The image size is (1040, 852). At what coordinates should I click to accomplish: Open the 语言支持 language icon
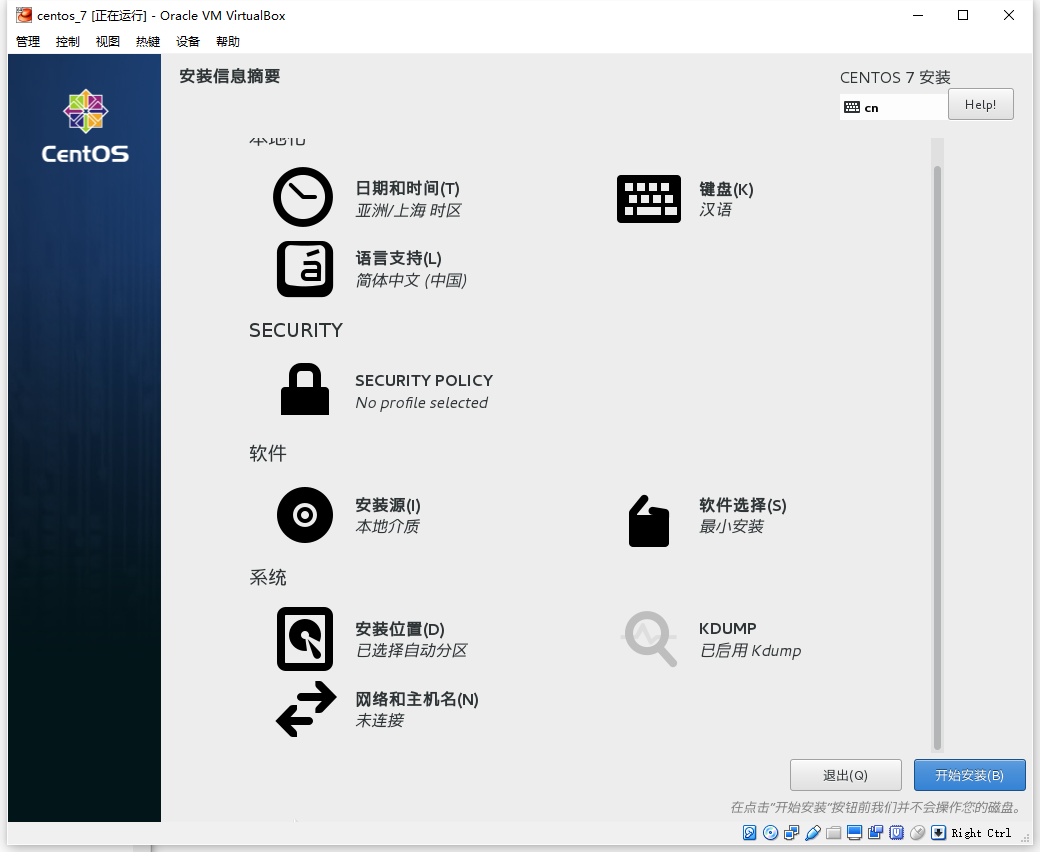pyautogui.click(x=305, y=269)
